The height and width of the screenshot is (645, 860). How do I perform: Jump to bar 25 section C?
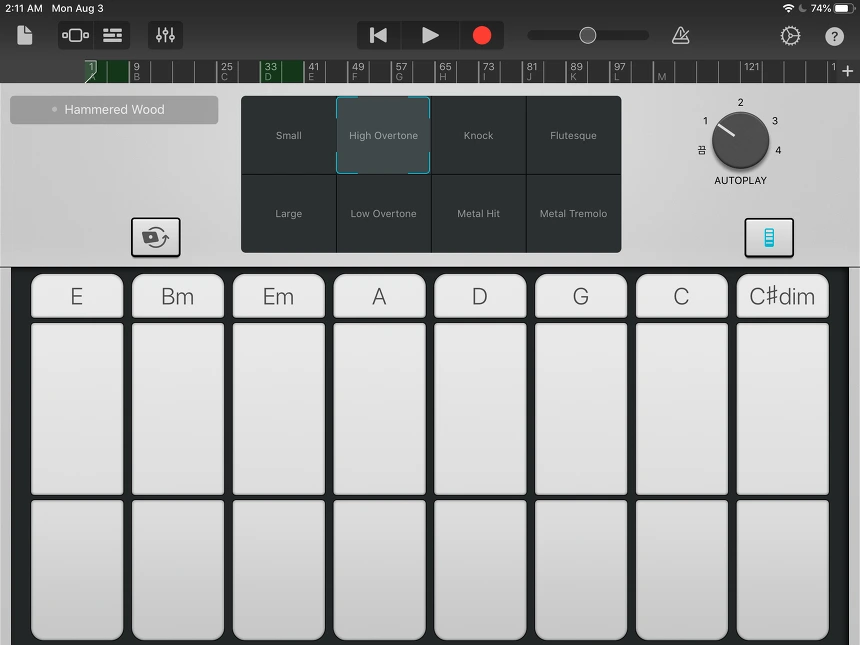click(x=226, y=71)
